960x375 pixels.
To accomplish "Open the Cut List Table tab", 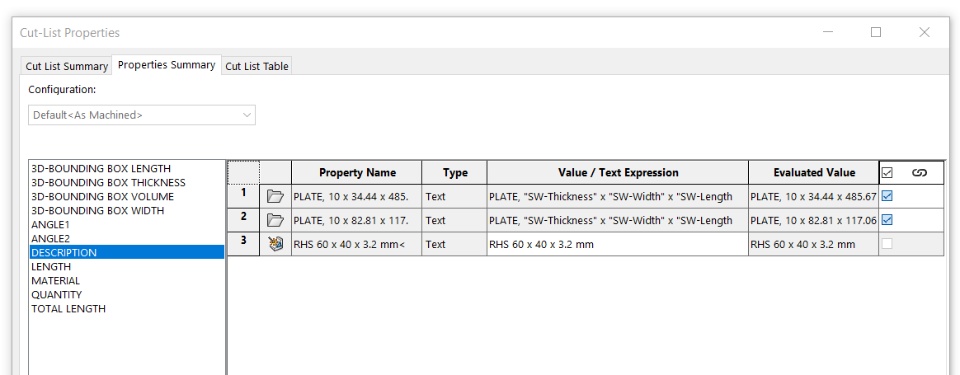I will 257,66.
